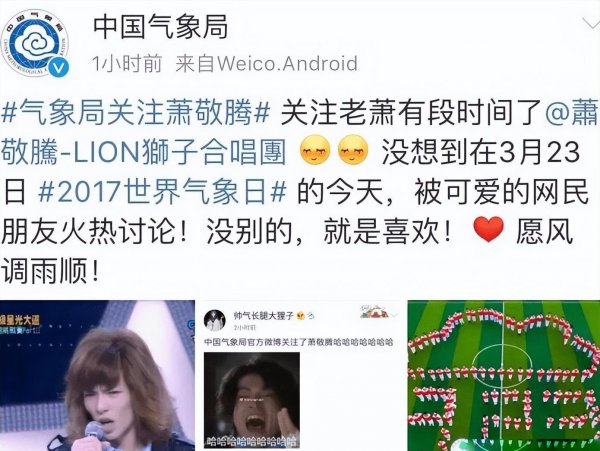Tap small avatar beside 帅气长腿大狸子
Image resolution: width=600 pixels, height=451 pixels.
coord(215,320)
